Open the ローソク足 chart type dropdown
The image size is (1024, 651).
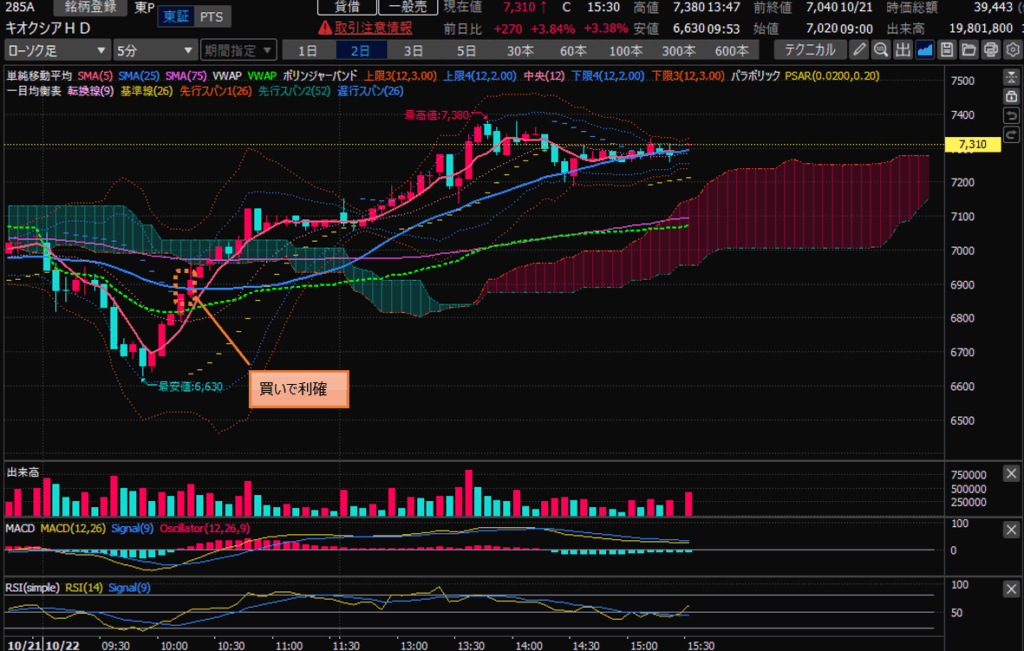click(x=57, y=50)
